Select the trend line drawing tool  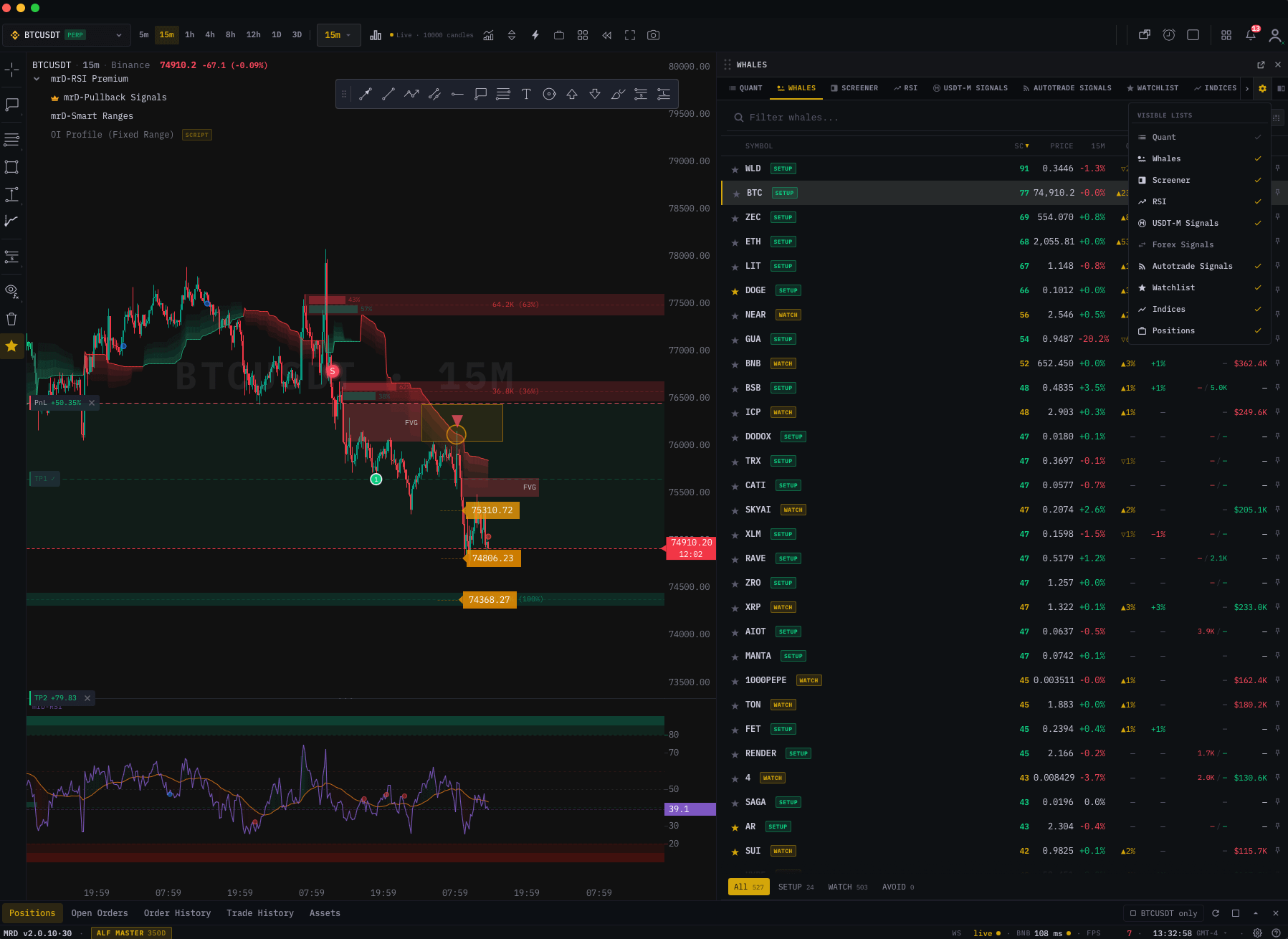coord(388,94)
